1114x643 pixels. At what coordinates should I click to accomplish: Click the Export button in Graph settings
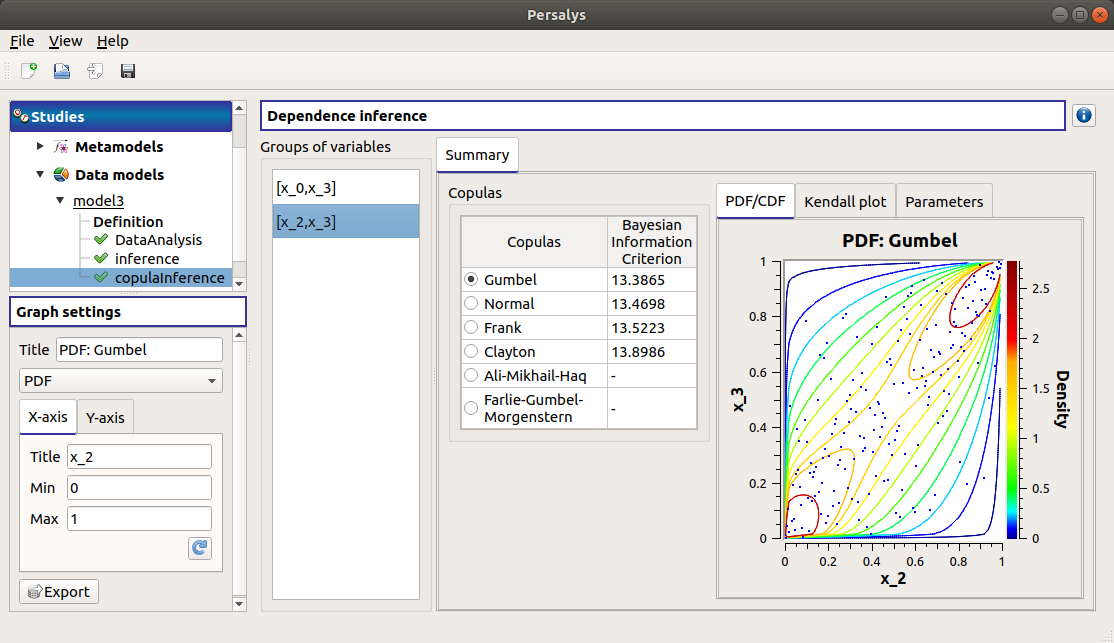(x=58, y=591)
